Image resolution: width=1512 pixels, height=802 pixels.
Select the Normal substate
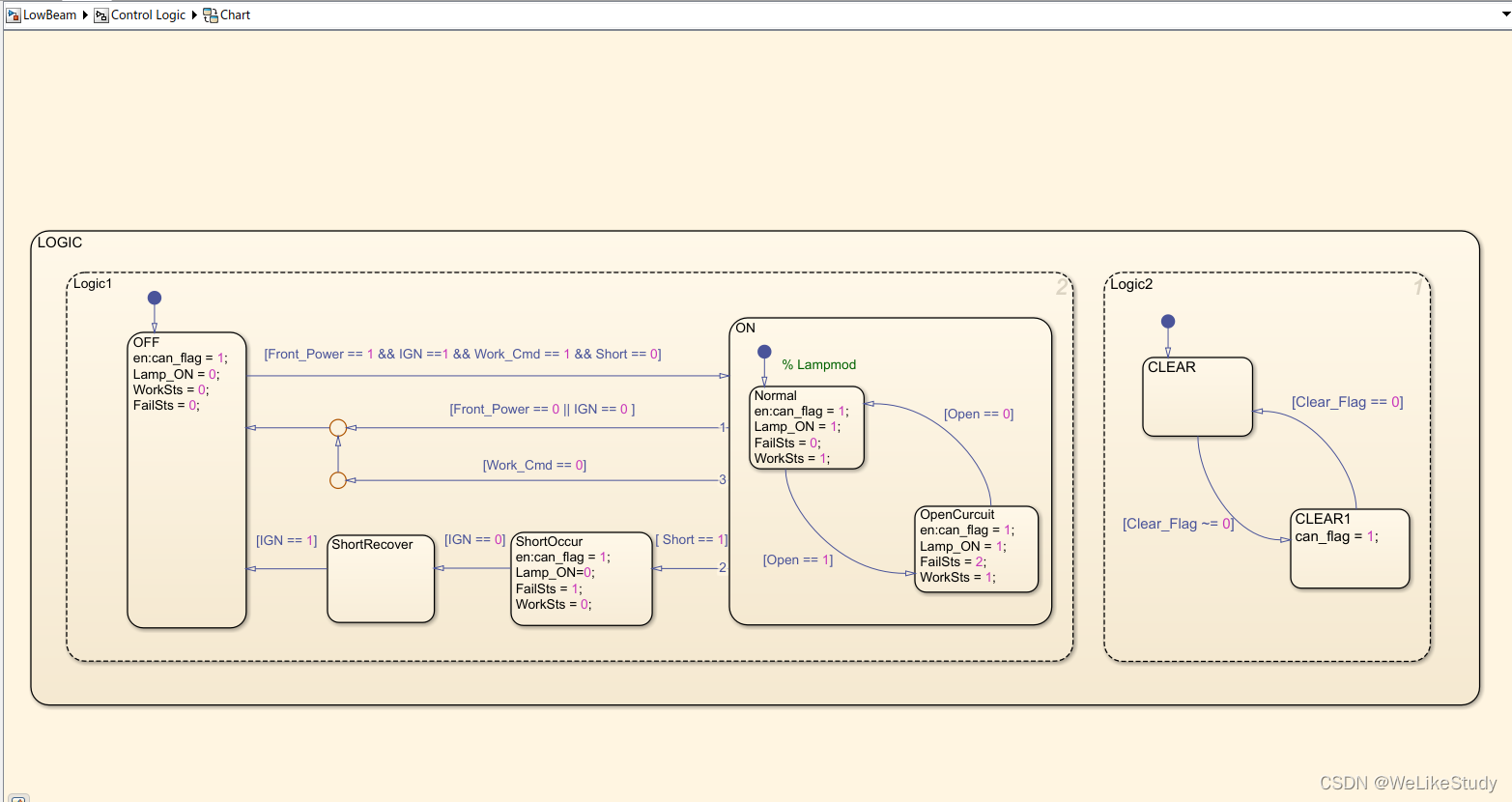coord(807,428)
